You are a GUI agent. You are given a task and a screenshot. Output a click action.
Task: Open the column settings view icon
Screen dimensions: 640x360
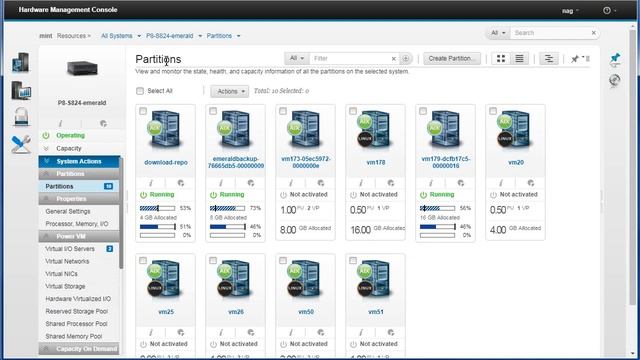pyautogui.click(x=549, y=59)
